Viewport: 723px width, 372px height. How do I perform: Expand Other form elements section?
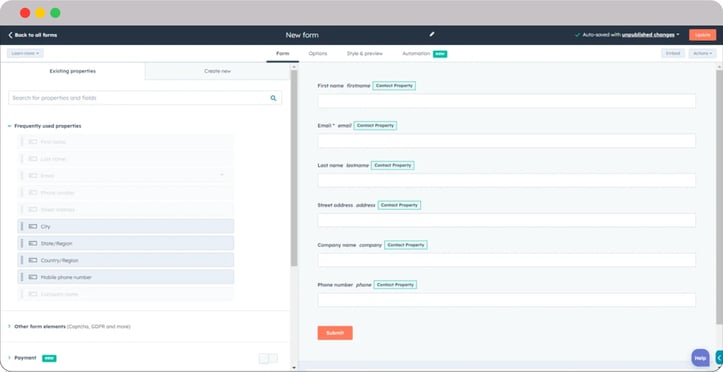10,326
